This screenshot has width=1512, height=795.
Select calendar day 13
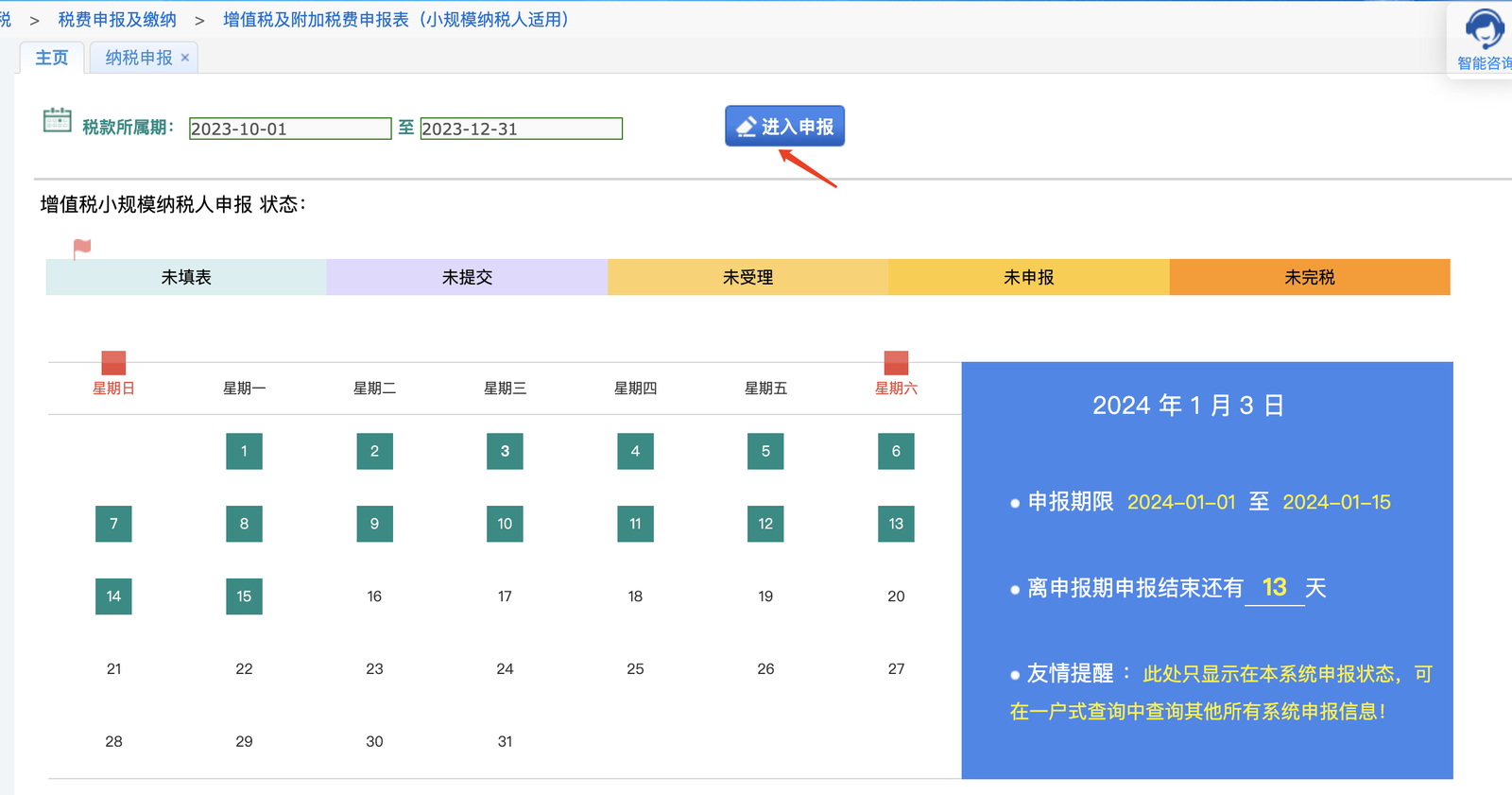896,524
